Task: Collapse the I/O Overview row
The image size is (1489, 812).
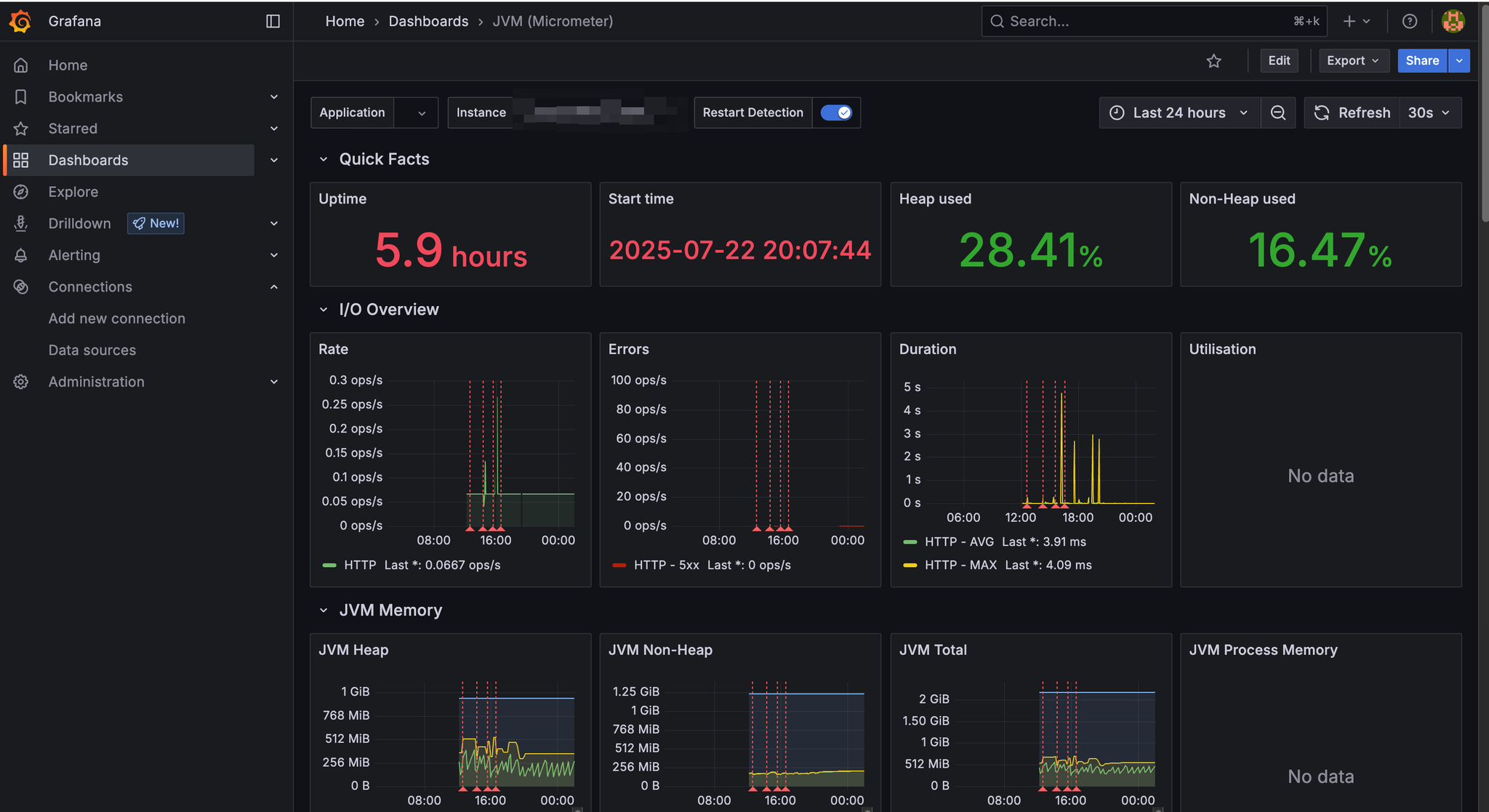Action: coord(324,310)
